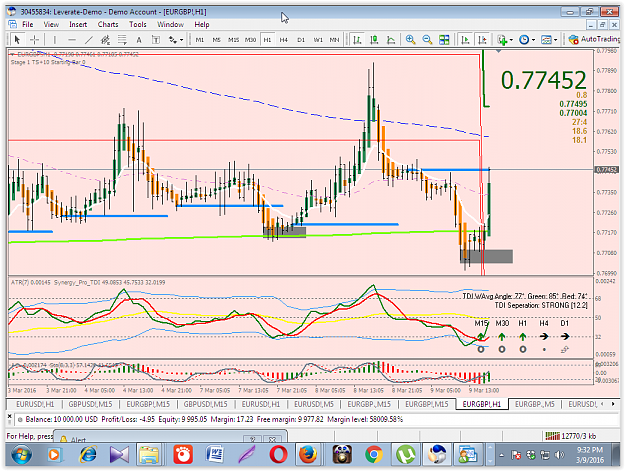Viewport: 625px width, 471px height.
Task: Open Firefox from taskbar
Action: coord(308,455)
